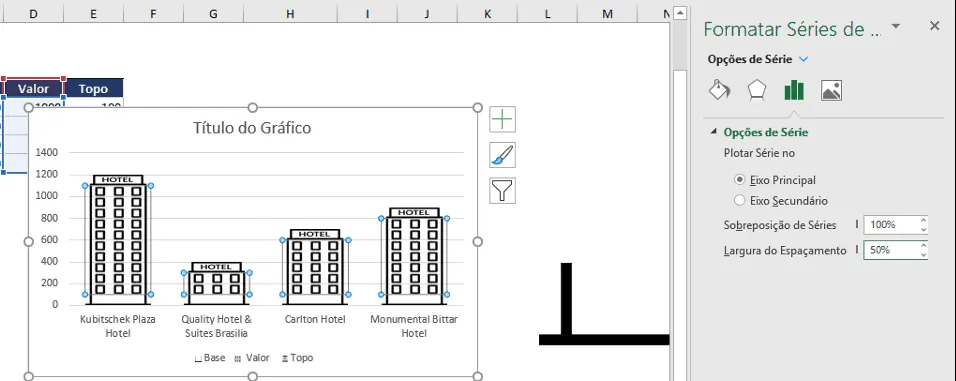Open Chart Filters funnel button
Screen dimensions: 956x381
pos(502,190)
